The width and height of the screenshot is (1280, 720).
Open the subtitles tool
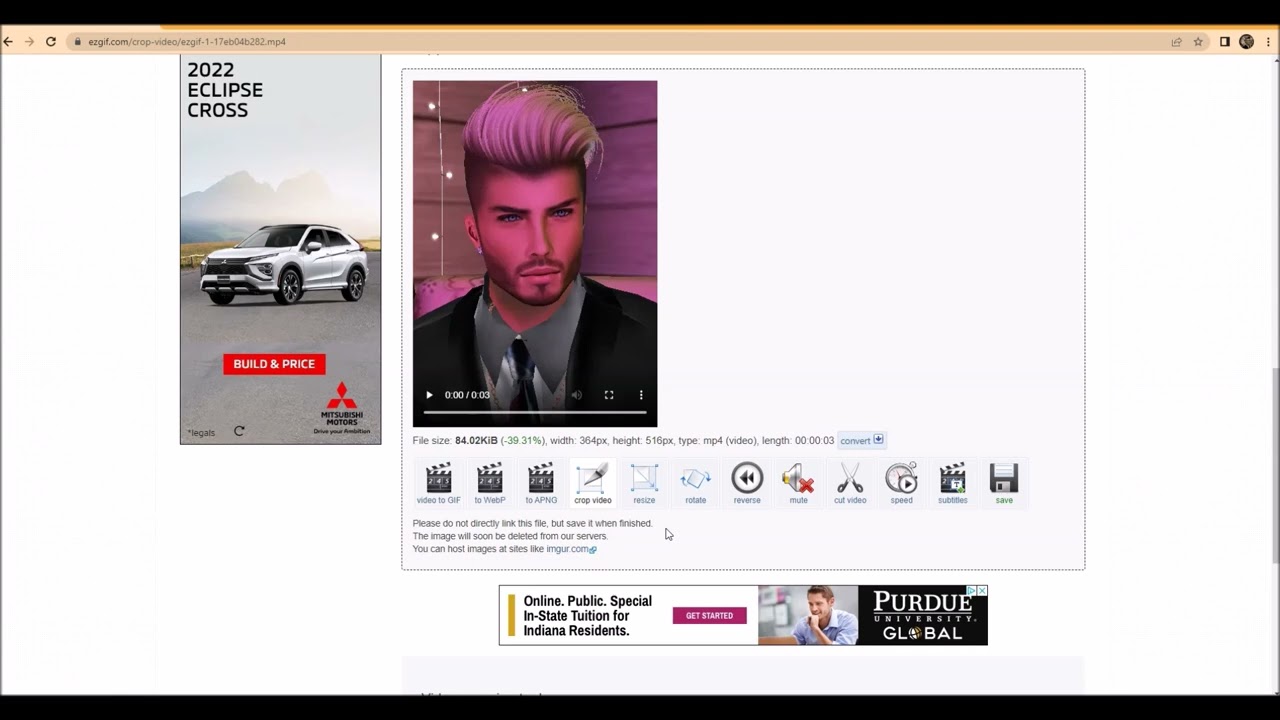(952, 483)
